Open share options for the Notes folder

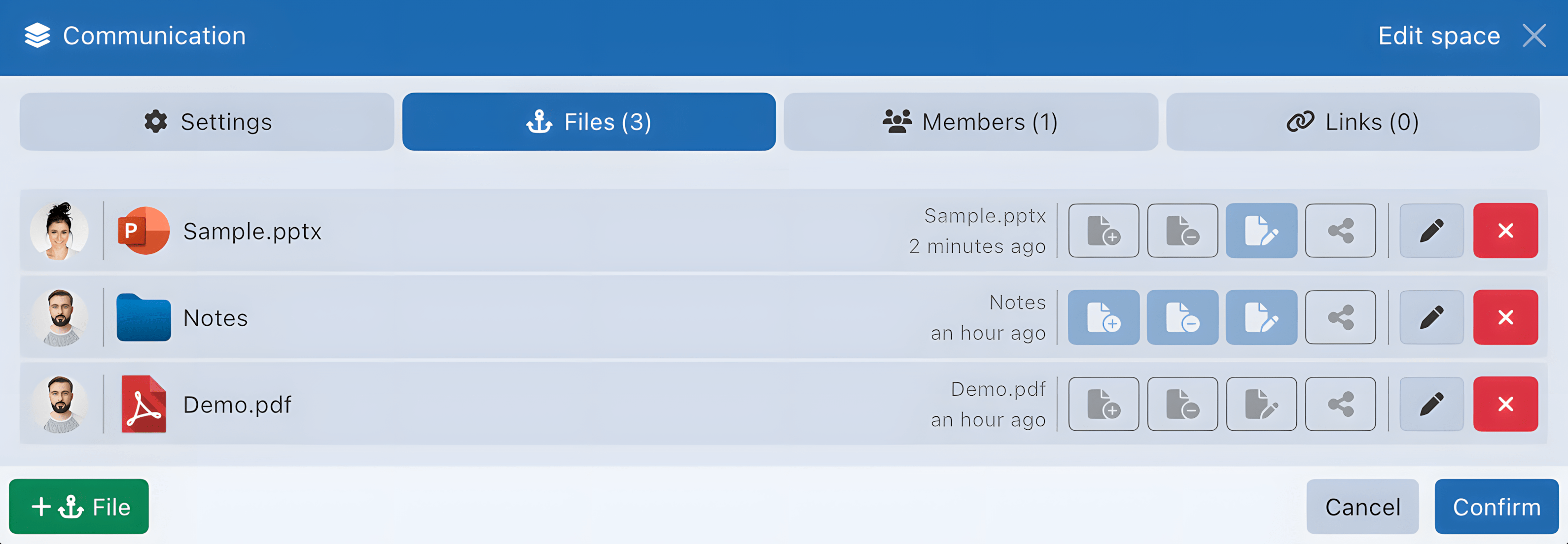[x=1341, y=317]
